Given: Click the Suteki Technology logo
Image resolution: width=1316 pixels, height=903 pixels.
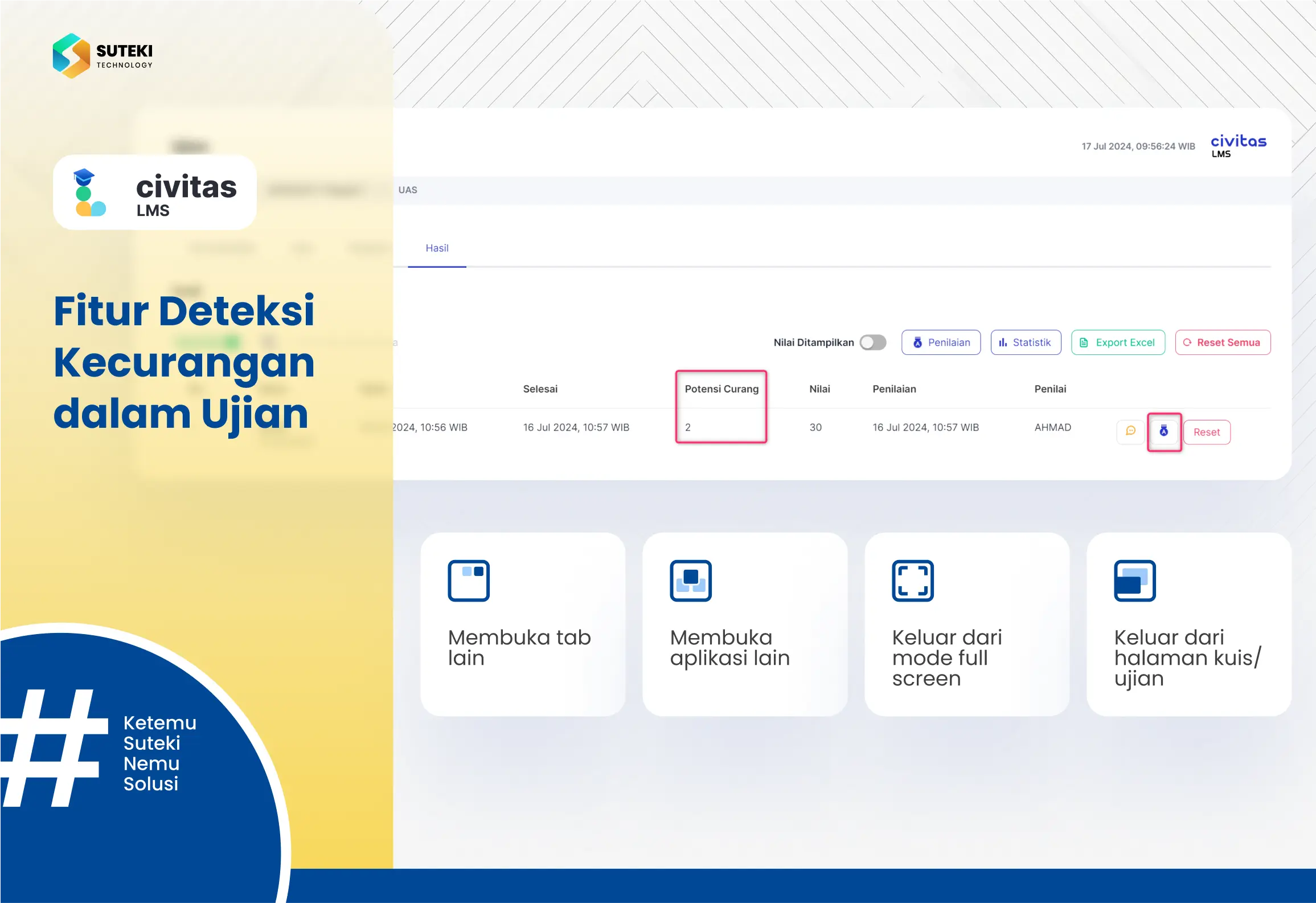Looking at the screenshot, I should pos(103,56).
